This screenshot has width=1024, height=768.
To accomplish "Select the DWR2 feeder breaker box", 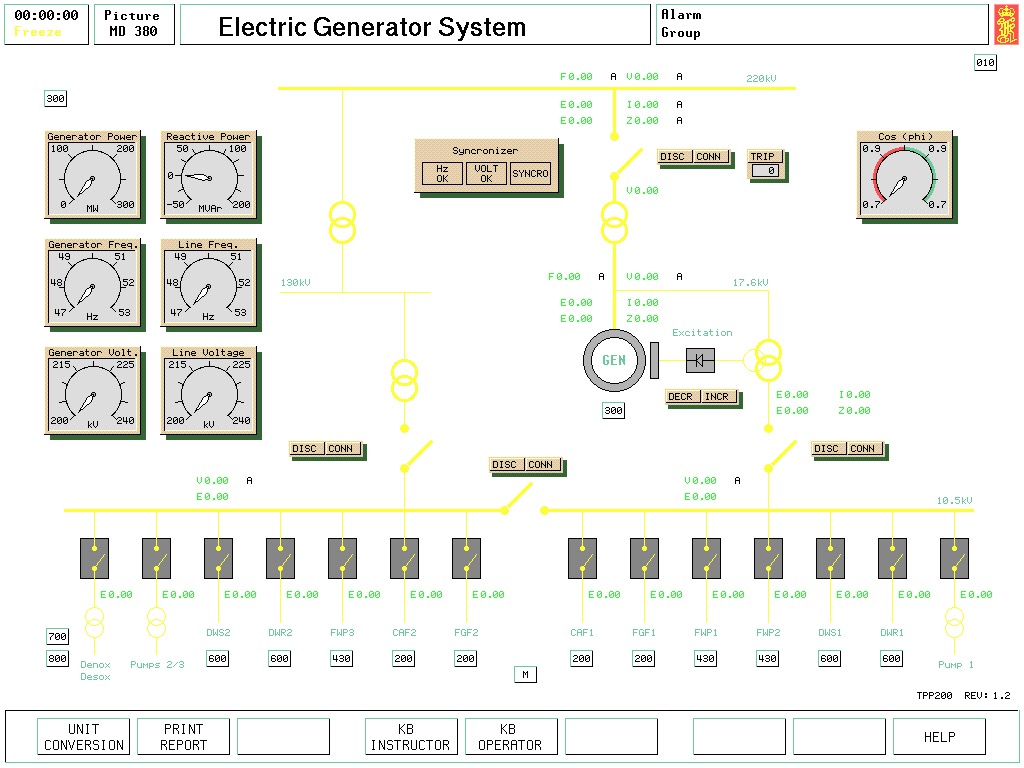I will (x=281, y=558).
